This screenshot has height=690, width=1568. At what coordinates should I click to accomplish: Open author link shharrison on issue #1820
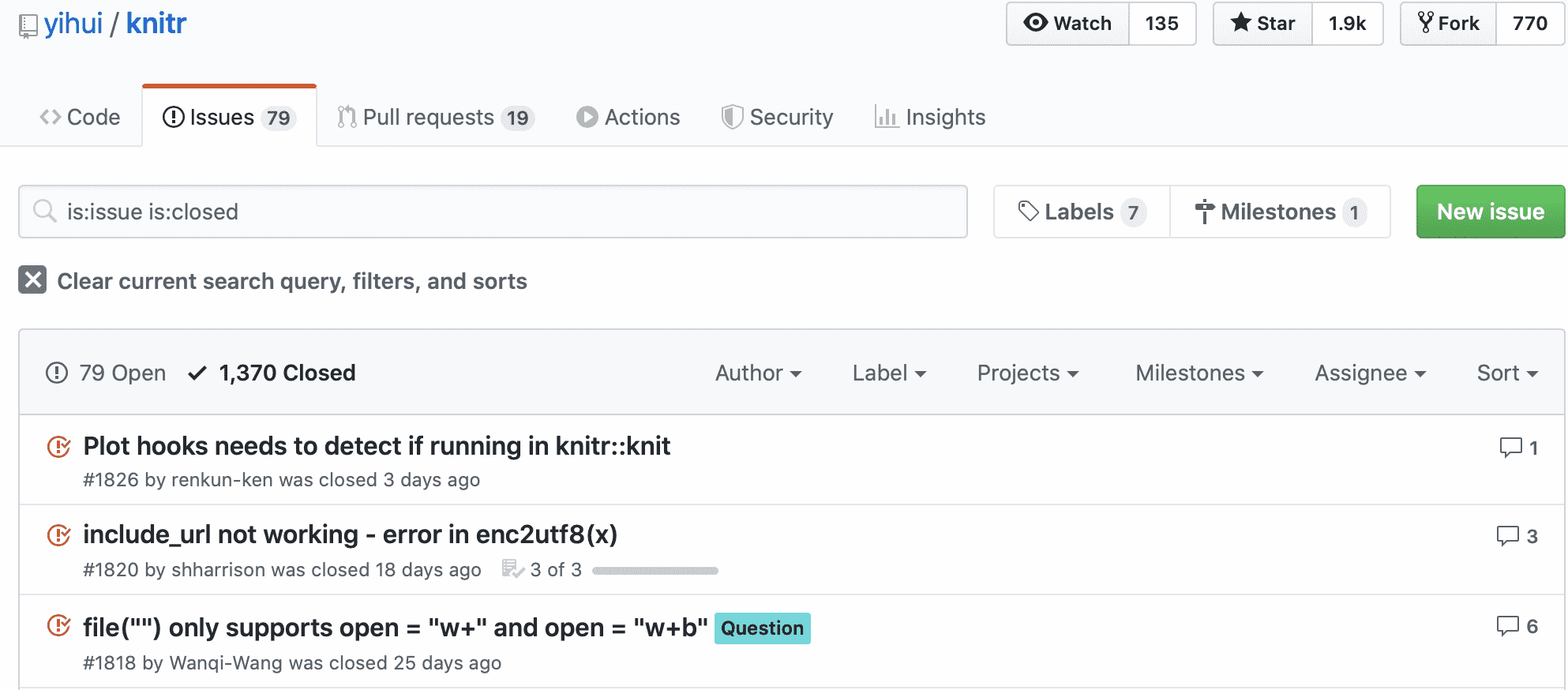click(x=218, y=570)
